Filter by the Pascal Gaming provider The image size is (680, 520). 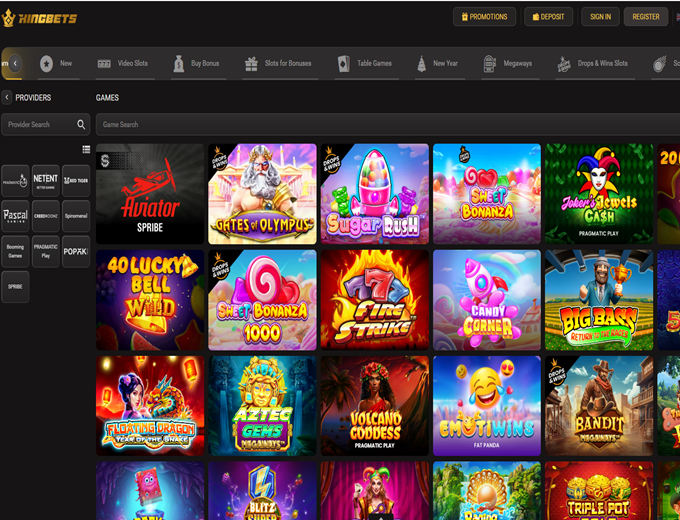click(15, 216)
